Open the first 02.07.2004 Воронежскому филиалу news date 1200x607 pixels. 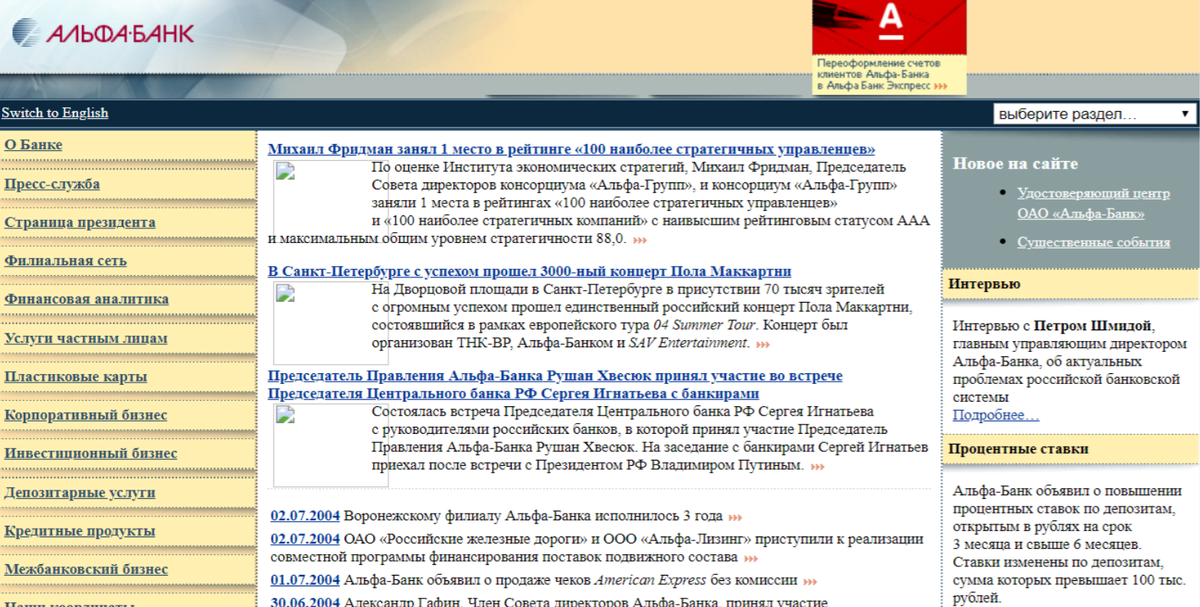305,516
